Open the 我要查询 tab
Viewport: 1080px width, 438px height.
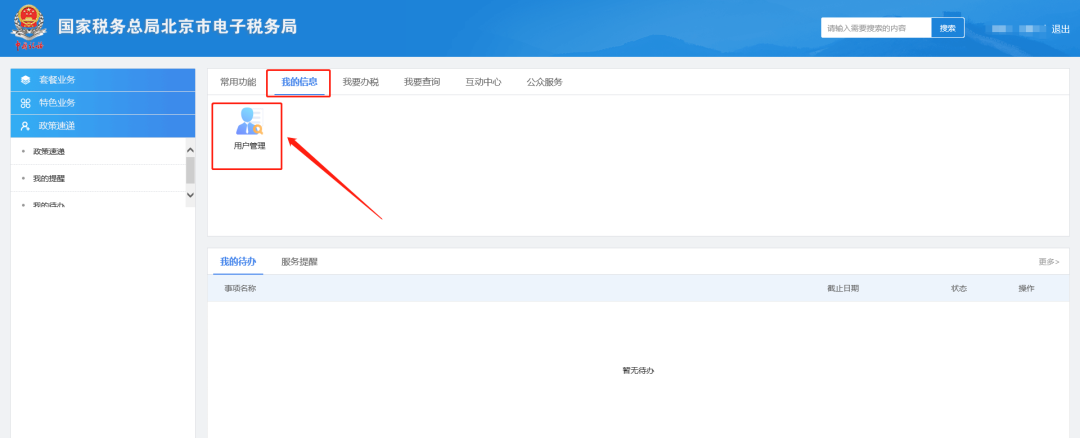point(422,82)
